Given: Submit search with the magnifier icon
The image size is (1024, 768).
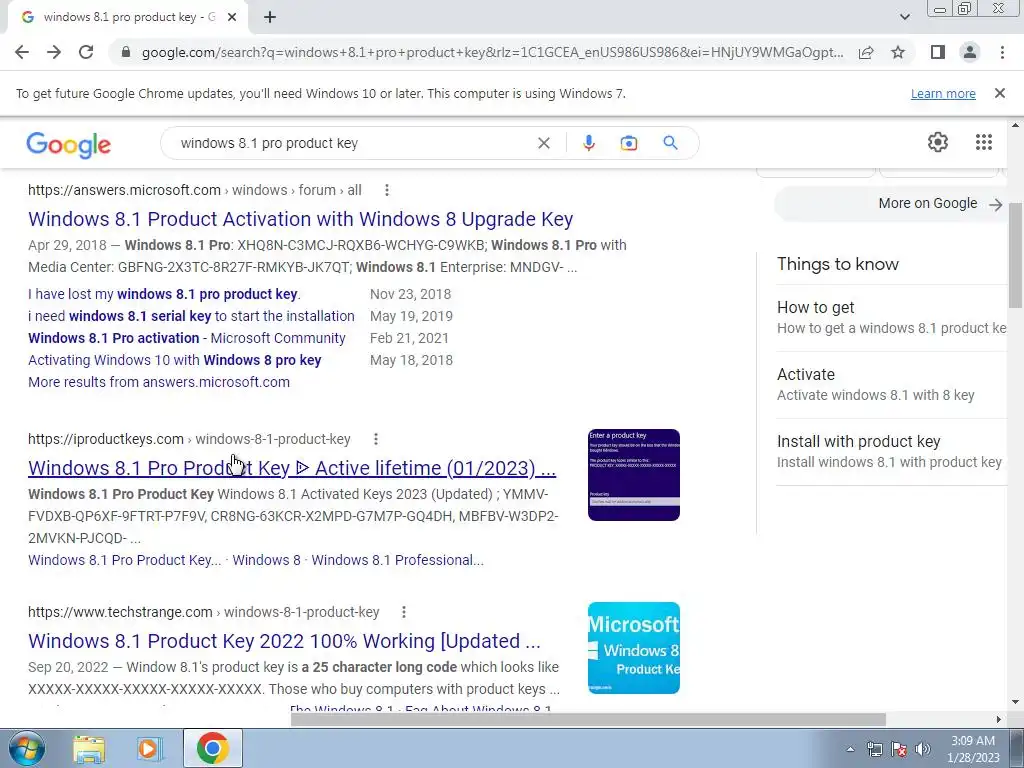Looking at the screenshot, I should 670,143.
